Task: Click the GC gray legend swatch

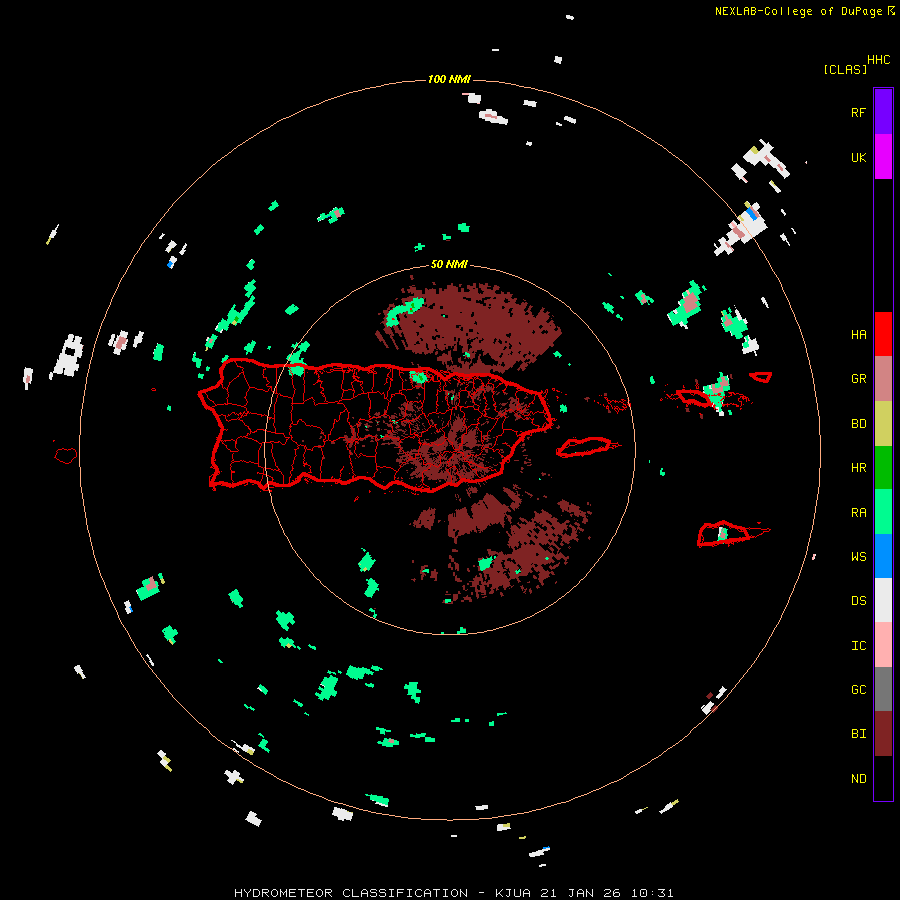Action: [x=883, y=689]
